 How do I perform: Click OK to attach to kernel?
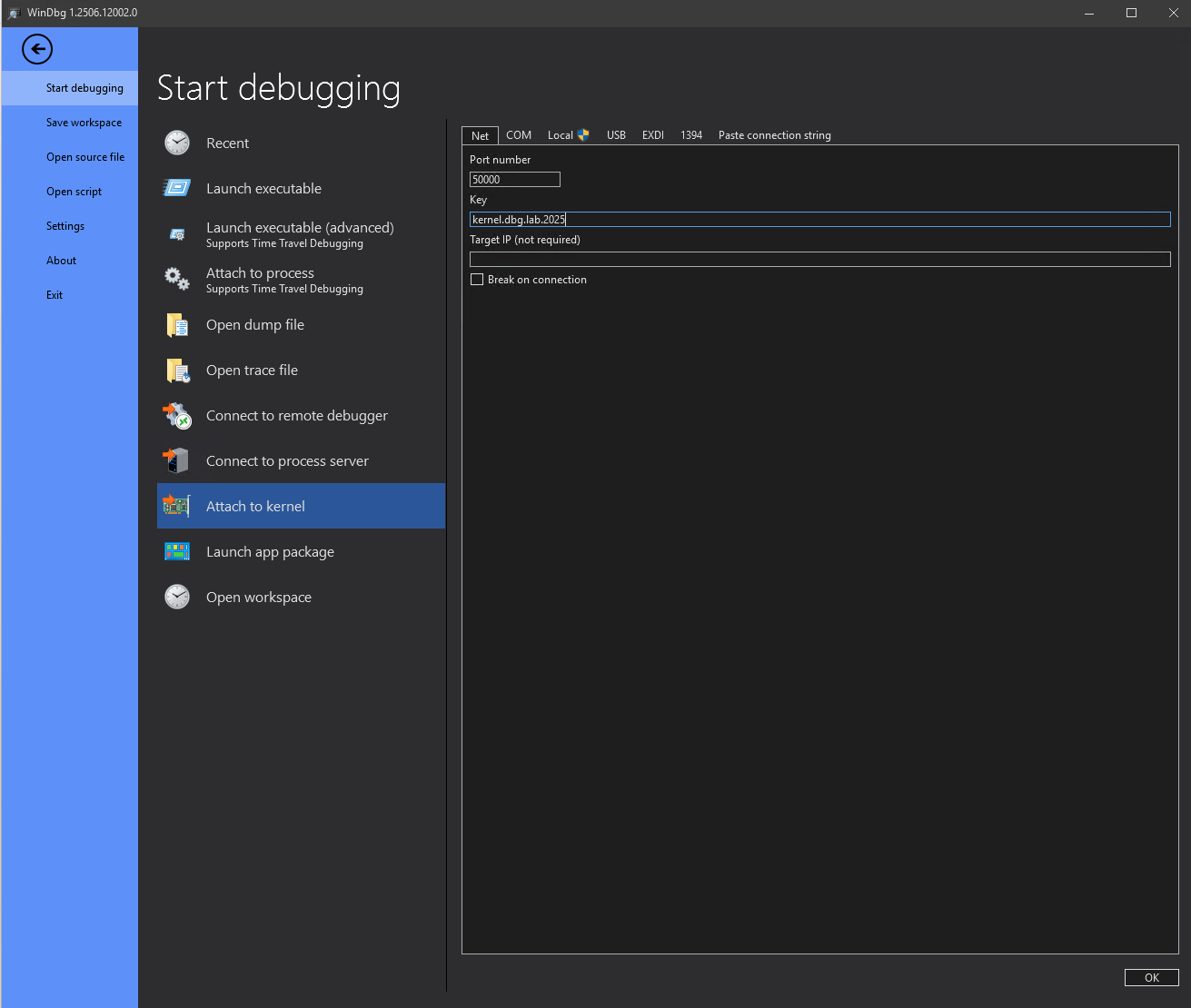tap(1151, 977)
